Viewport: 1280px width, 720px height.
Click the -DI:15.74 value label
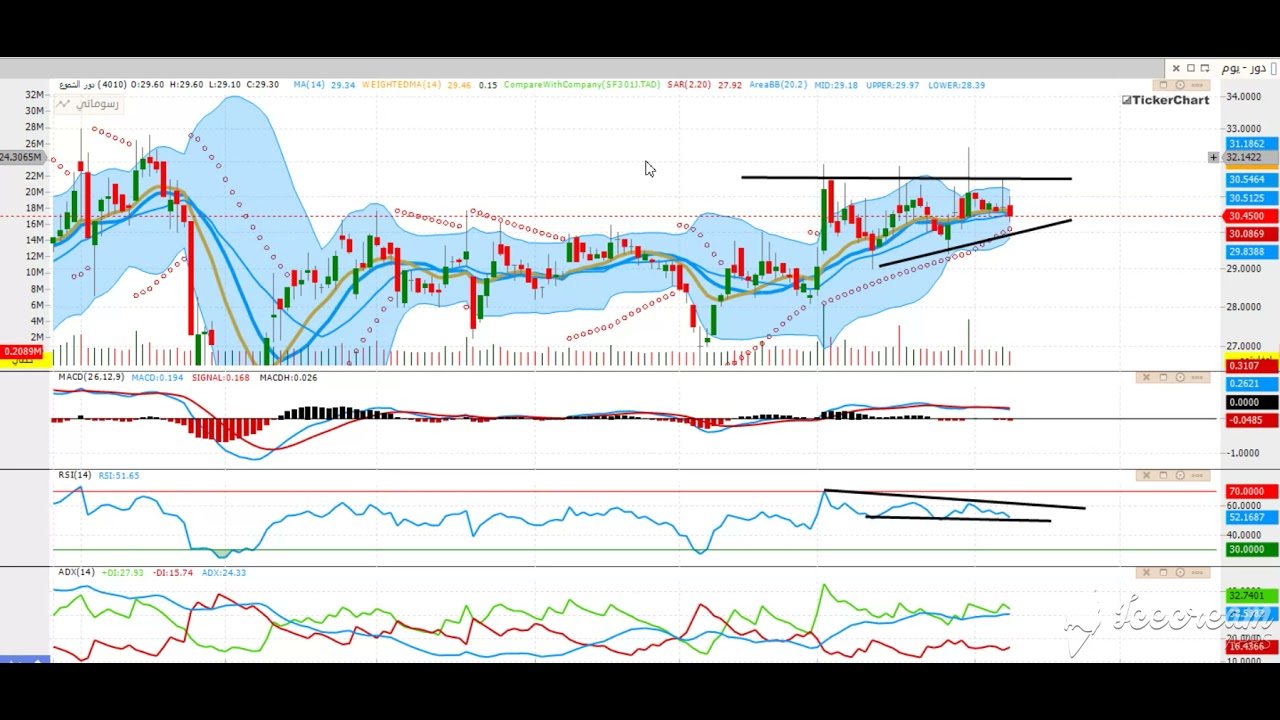(173, 572)
